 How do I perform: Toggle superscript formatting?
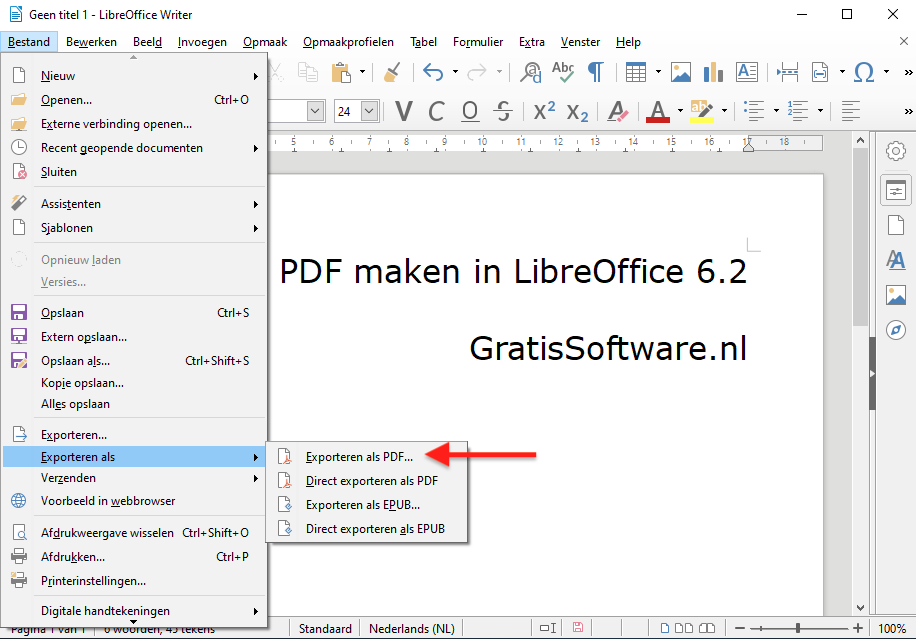click(x=544, y=111)
